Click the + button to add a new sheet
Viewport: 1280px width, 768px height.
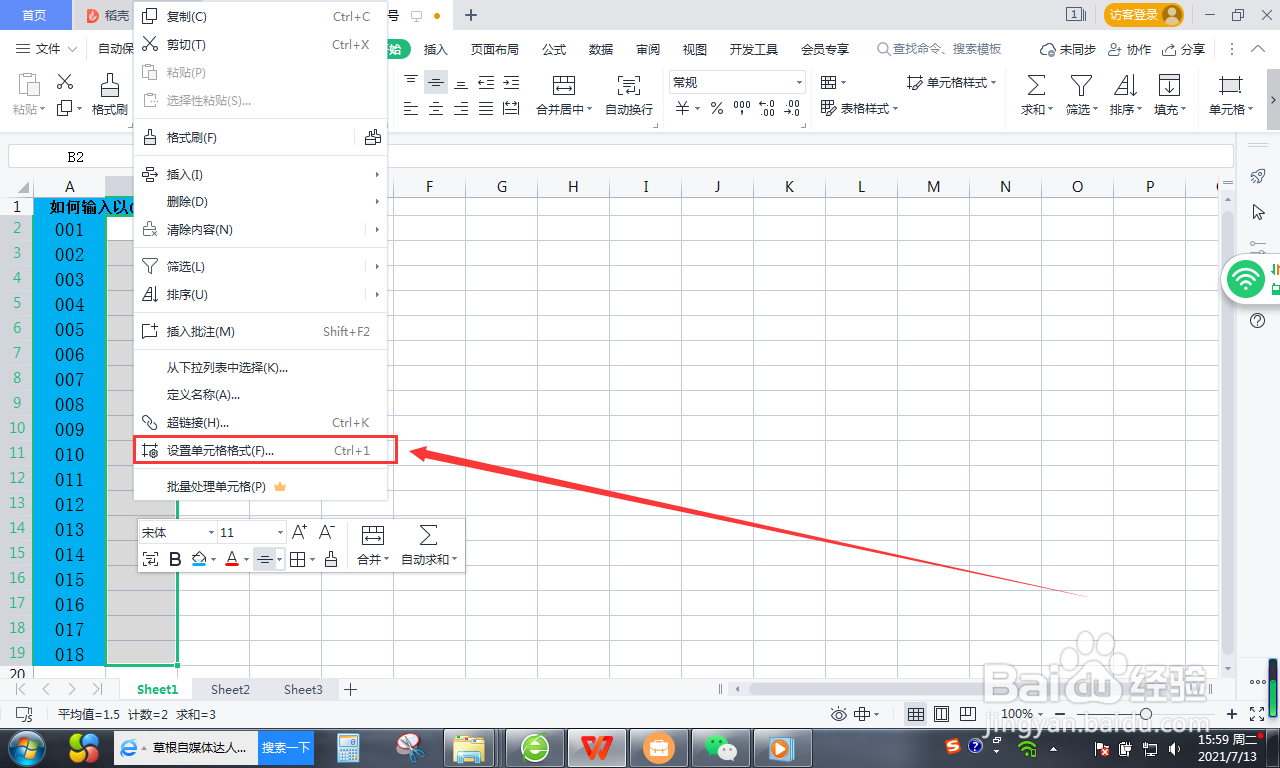click(x=351, y=689)
